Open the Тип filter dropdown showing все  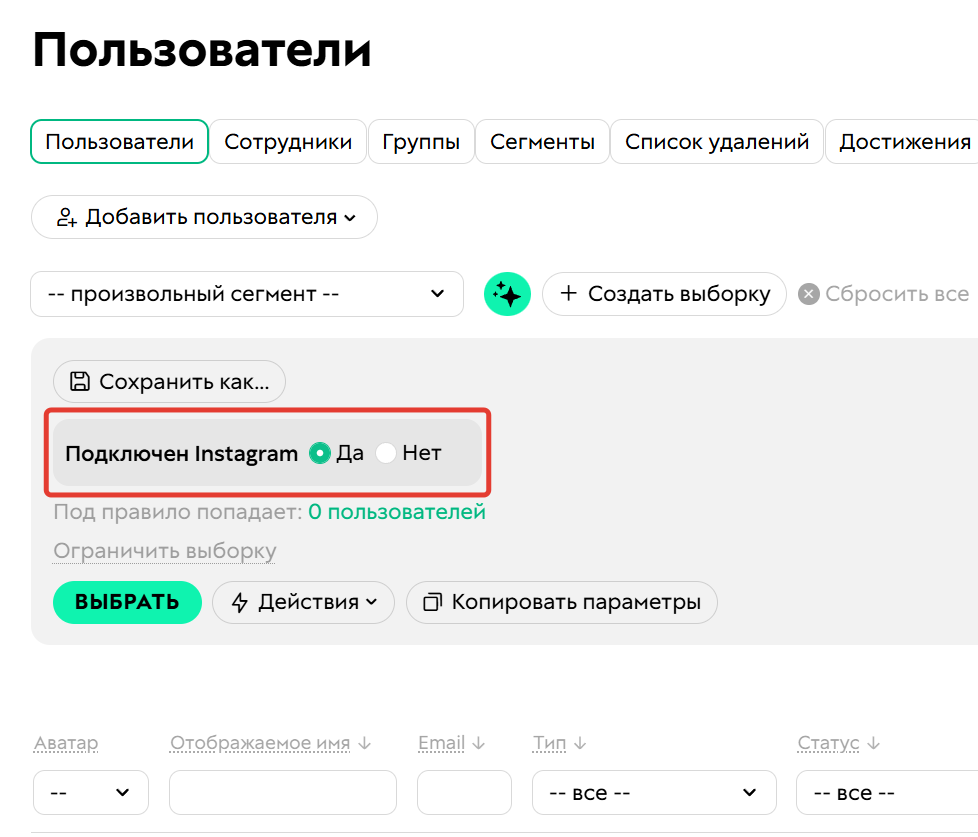pos(654,793)
